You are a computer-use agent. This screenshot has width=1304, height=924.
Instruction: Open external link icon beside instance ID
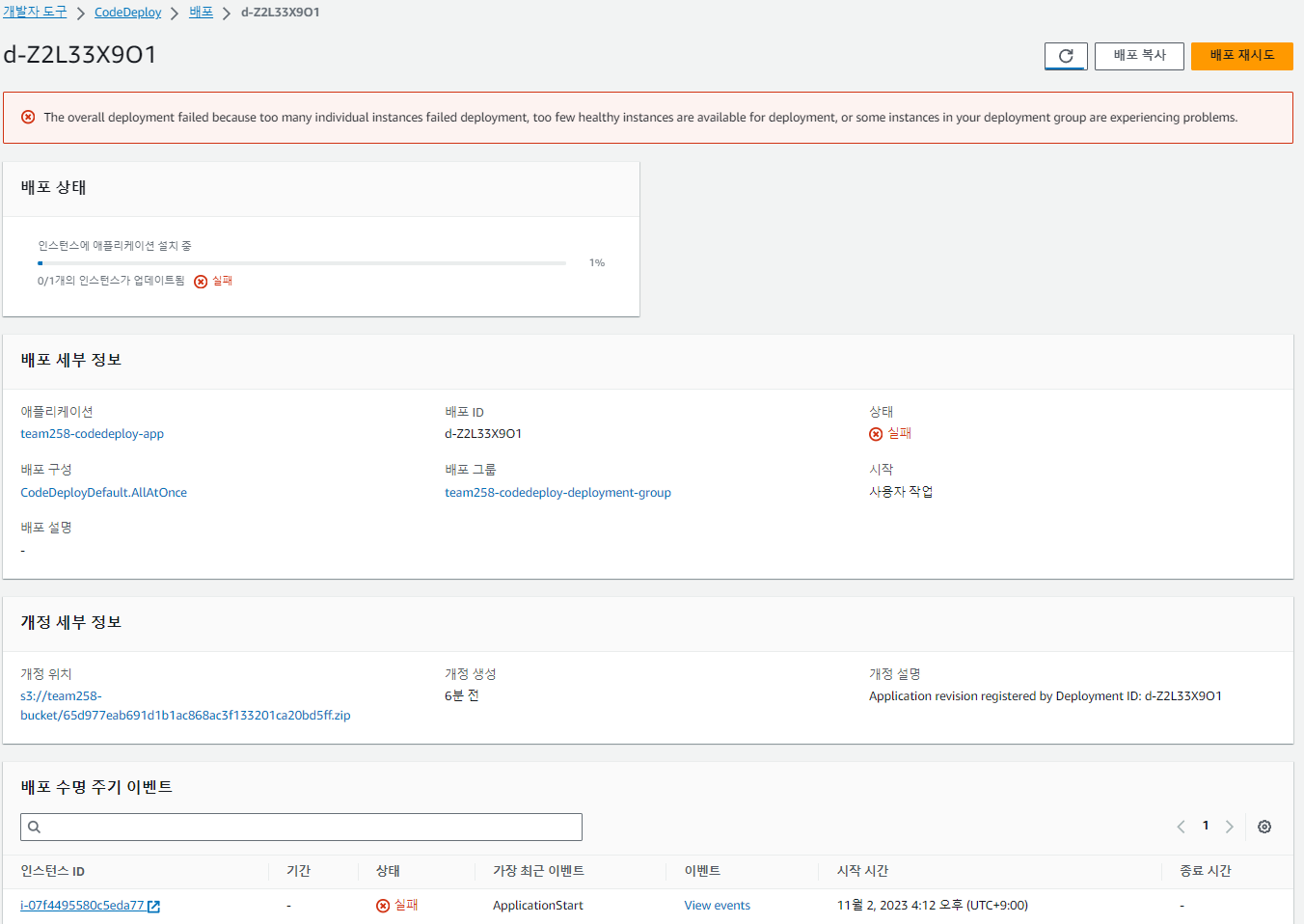(x=154, y=906)
